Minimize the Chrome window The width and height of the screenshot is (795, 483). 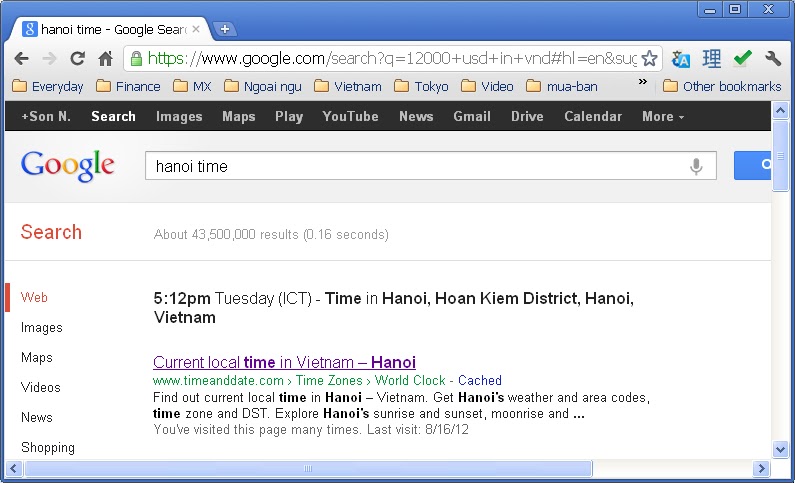(x=710, y=9)
